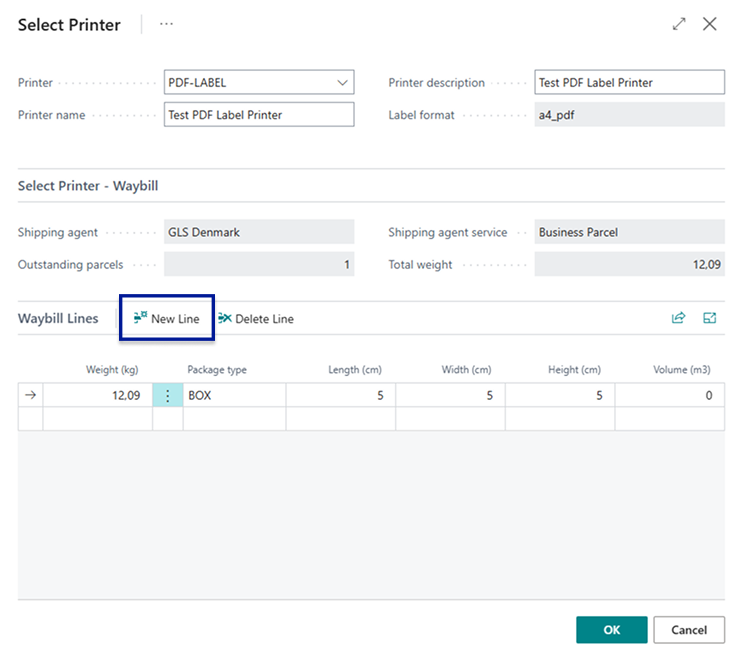745x652 pixels.
Task: Select the row arrow for first waybill line
Action: coord(30,395)
